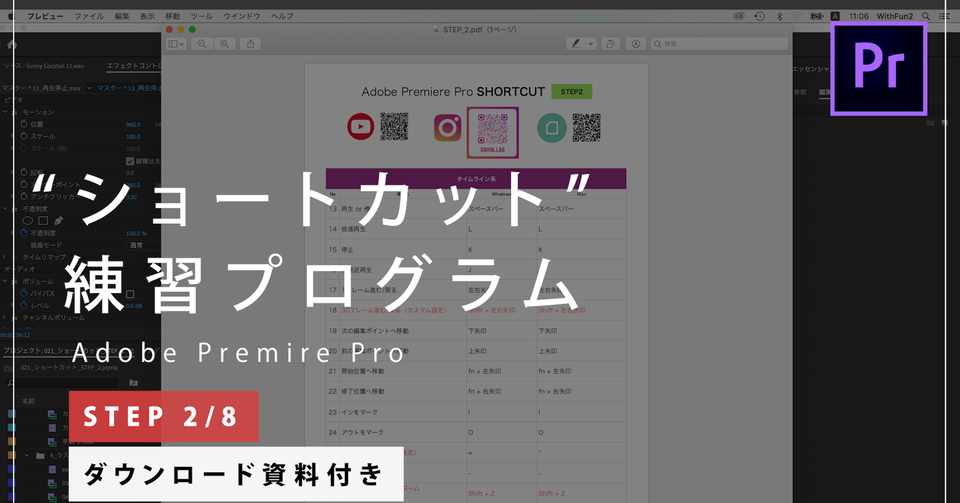The image size is (960, 503).
Task: Click the green STEP2 badge
Action: coord(571,92)
